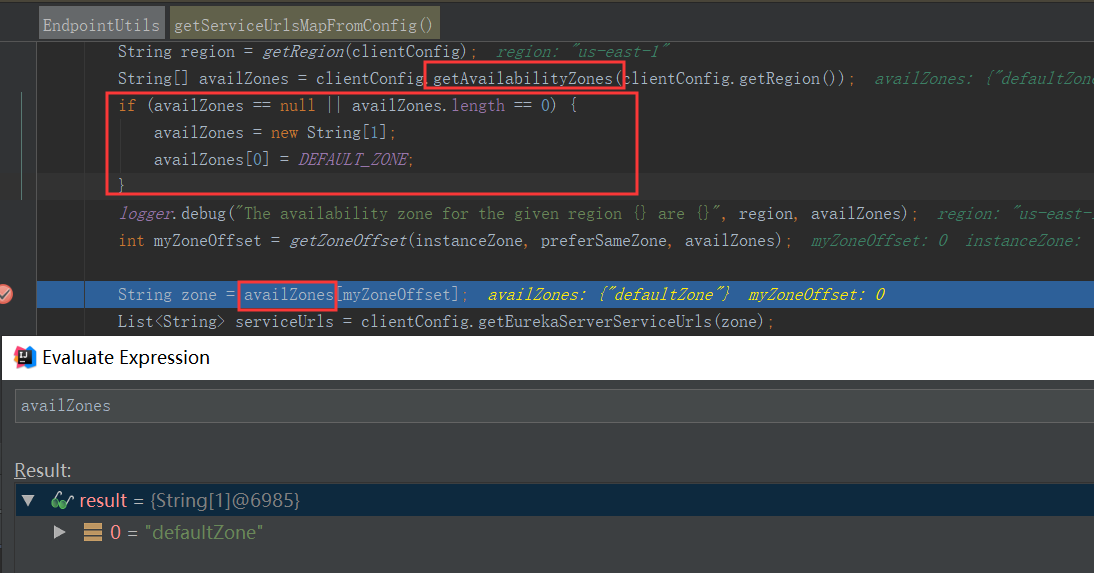The image size is (1094, 573).
Task: Select the getServiceUrlsMapFromConfig() breadcrumb
Action: click(x=304, y=25)
